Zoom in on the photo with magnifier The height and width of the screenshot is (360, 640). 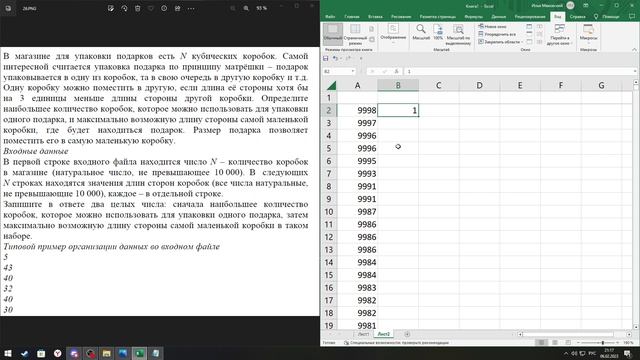[x=246, y=8]
